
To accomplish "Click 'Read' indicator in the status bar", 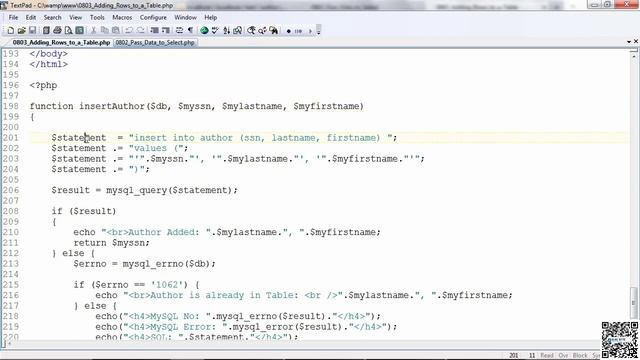I will coord(547,356).
